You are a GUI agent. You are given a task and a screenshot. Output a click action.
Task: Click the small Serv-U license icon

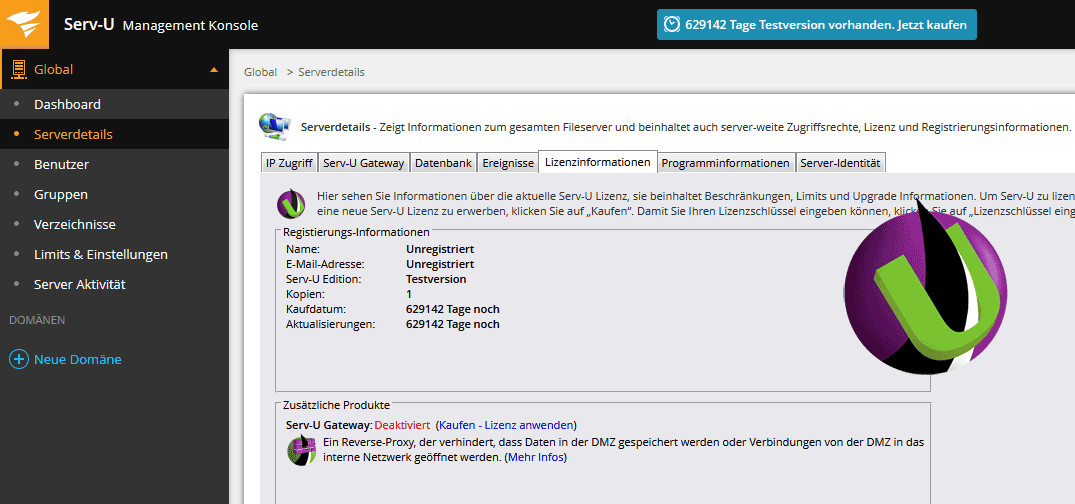(x=291, y=202)
